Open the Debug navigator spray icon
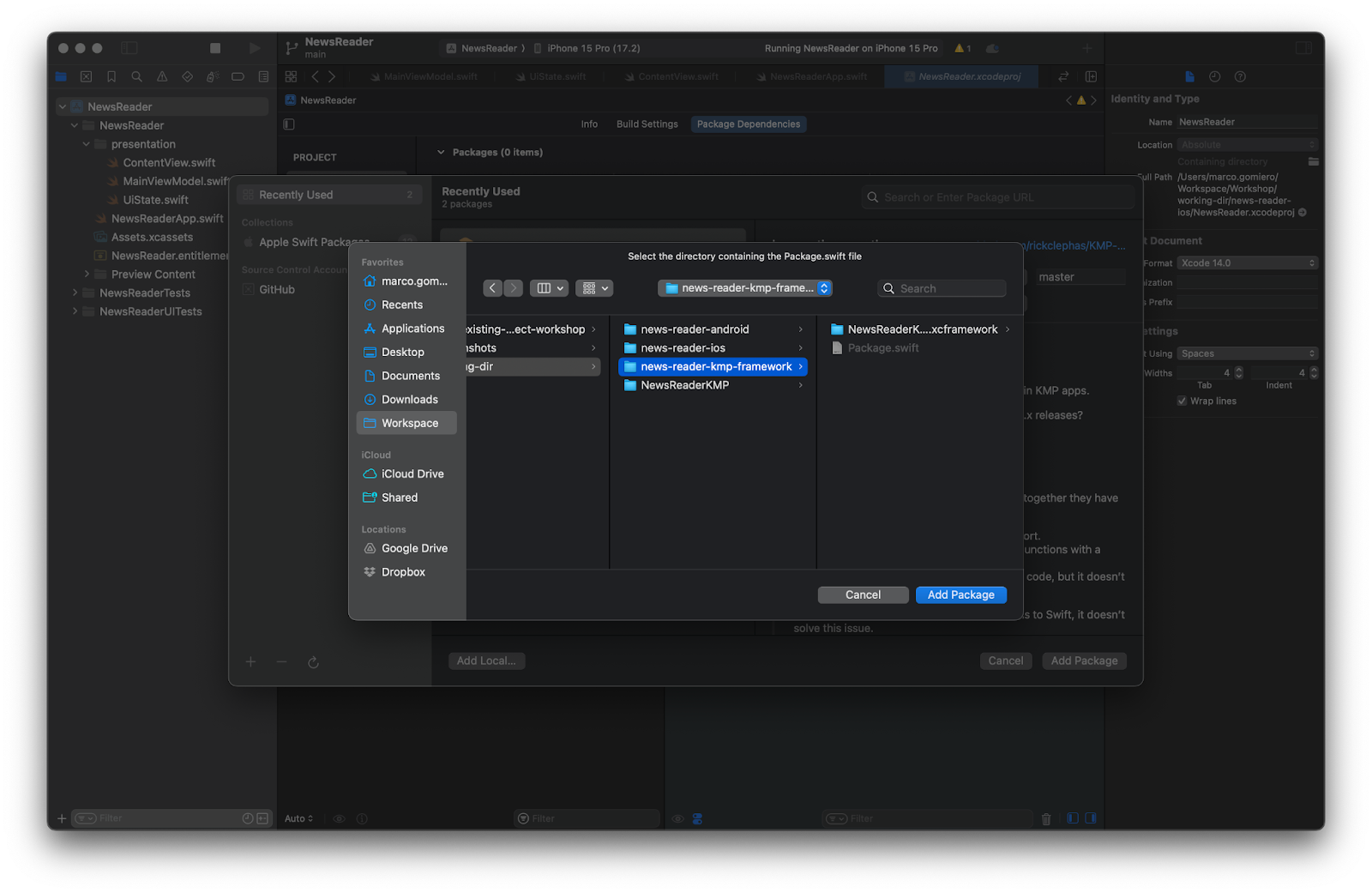Screen dimensions: 1372x893 [x=213, y=76]
